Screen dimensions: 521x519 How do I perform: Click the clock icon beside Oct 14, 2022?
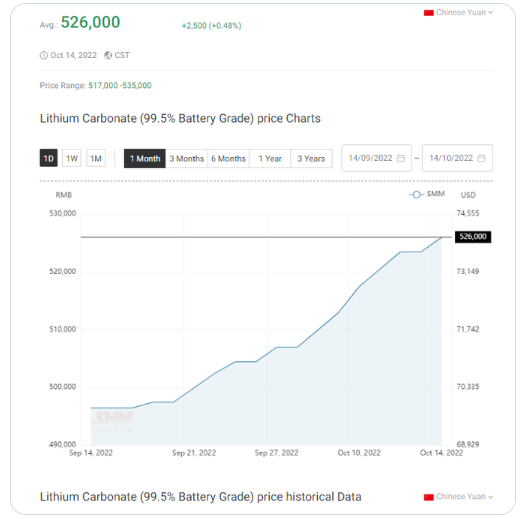(x=44, y=55)
